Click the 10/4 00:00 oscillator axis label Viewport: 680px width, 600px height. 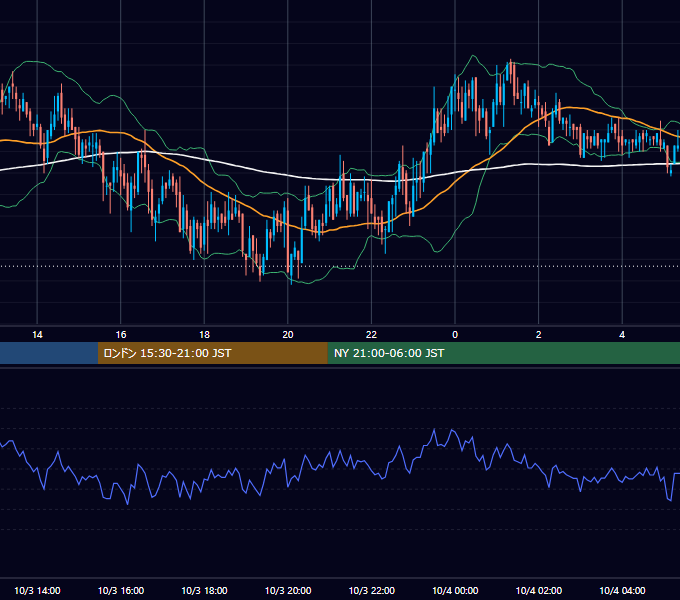[x=455, y=590]
